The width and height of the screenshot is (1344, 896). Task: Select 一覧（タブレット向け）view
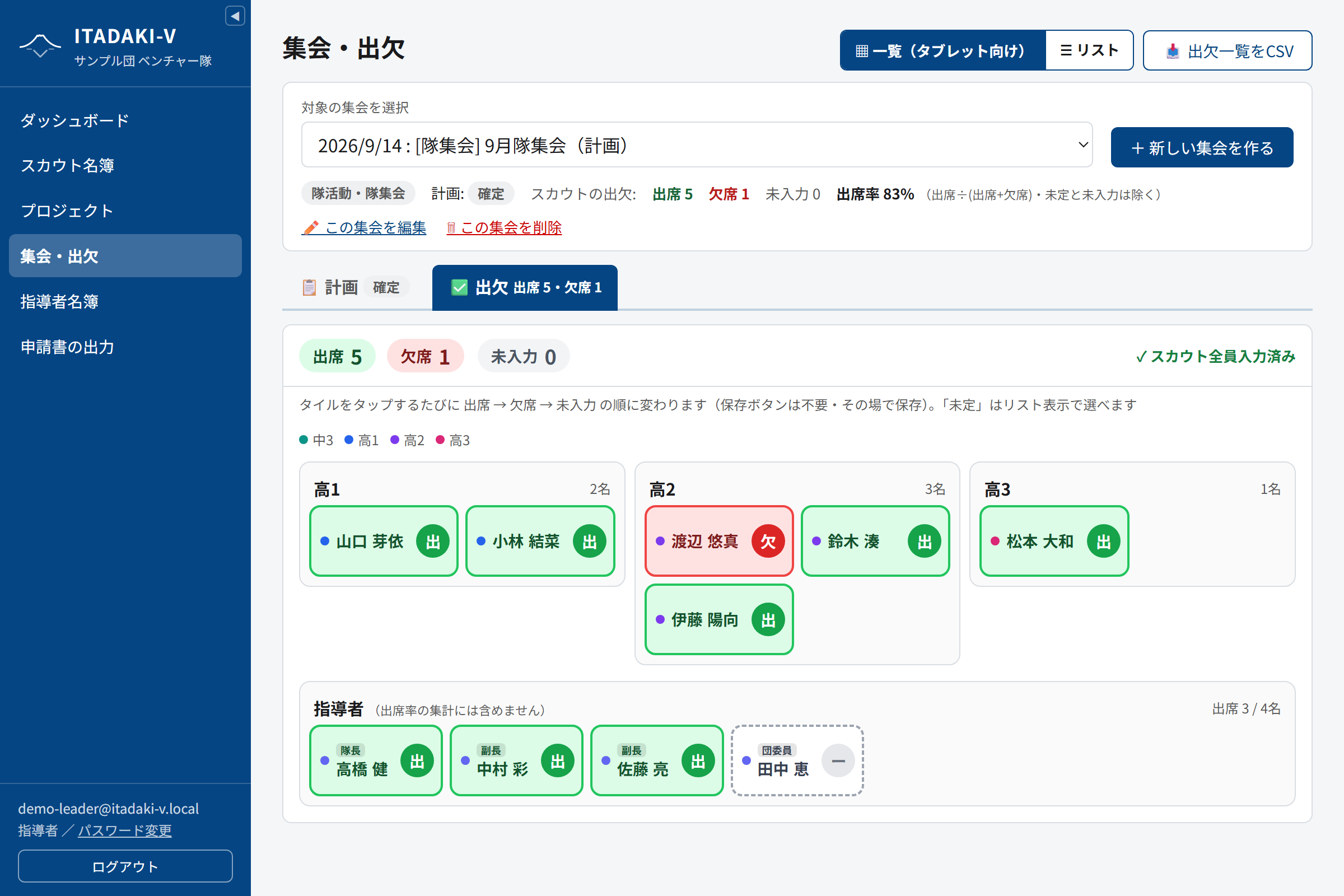tap(943, 50)
